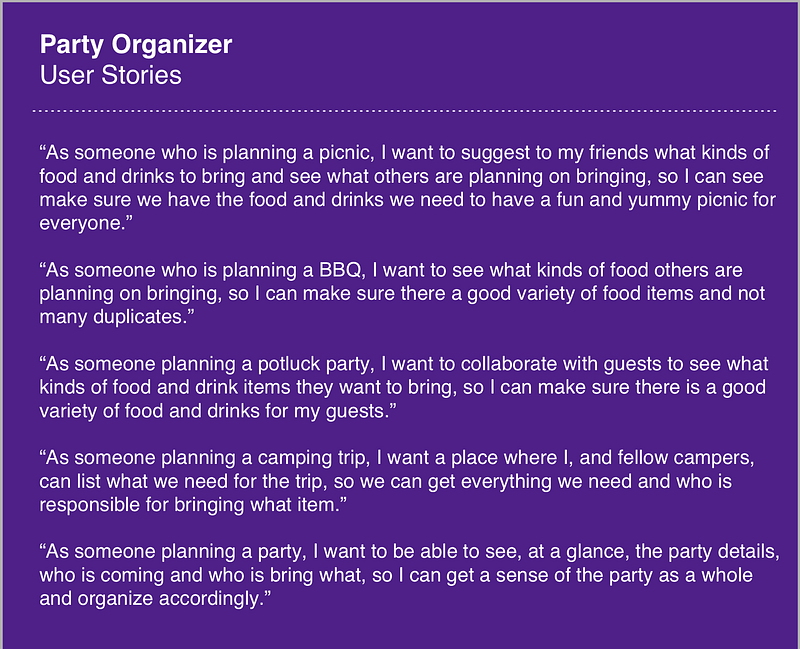Click the word 'everyone.' ending first story
The image size is (800, 649).
tap(83, 223)
